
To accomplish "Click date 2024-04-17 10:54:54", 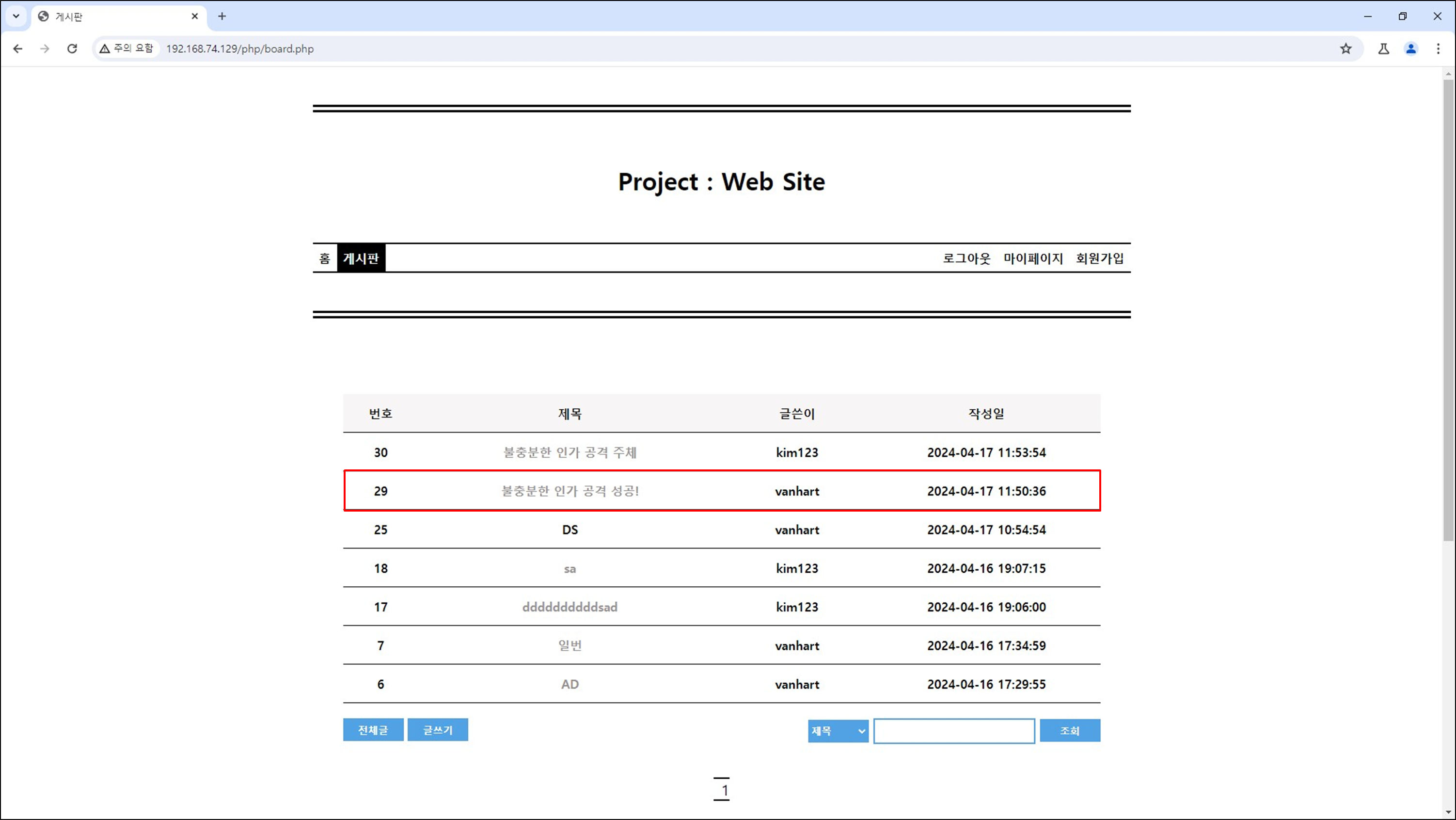I will [x=986, y=530].
